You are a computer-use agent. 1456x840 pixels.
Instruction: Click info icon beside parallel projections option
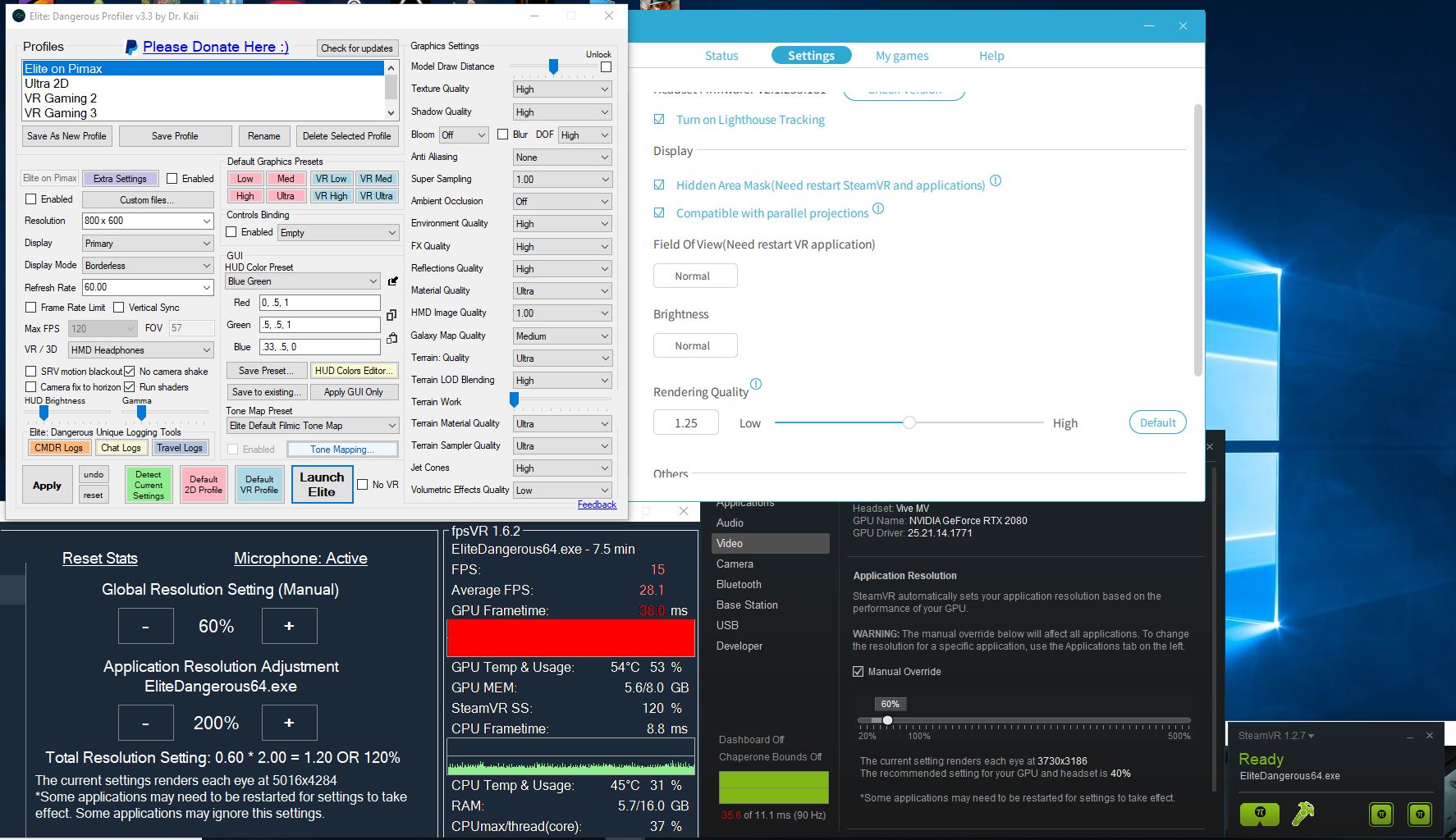coord(878,208)
